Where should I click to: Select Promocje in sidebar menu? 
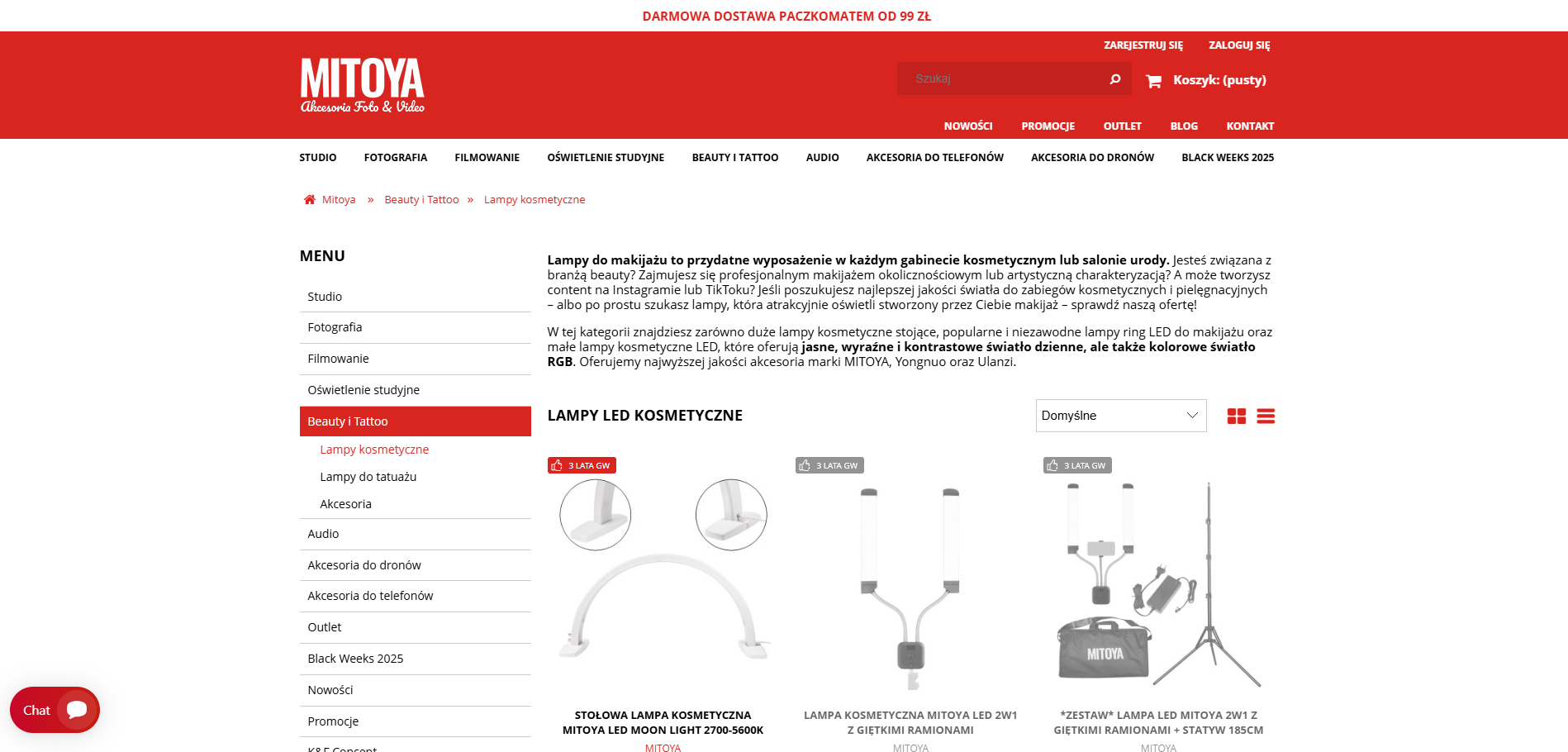(416, 722)
